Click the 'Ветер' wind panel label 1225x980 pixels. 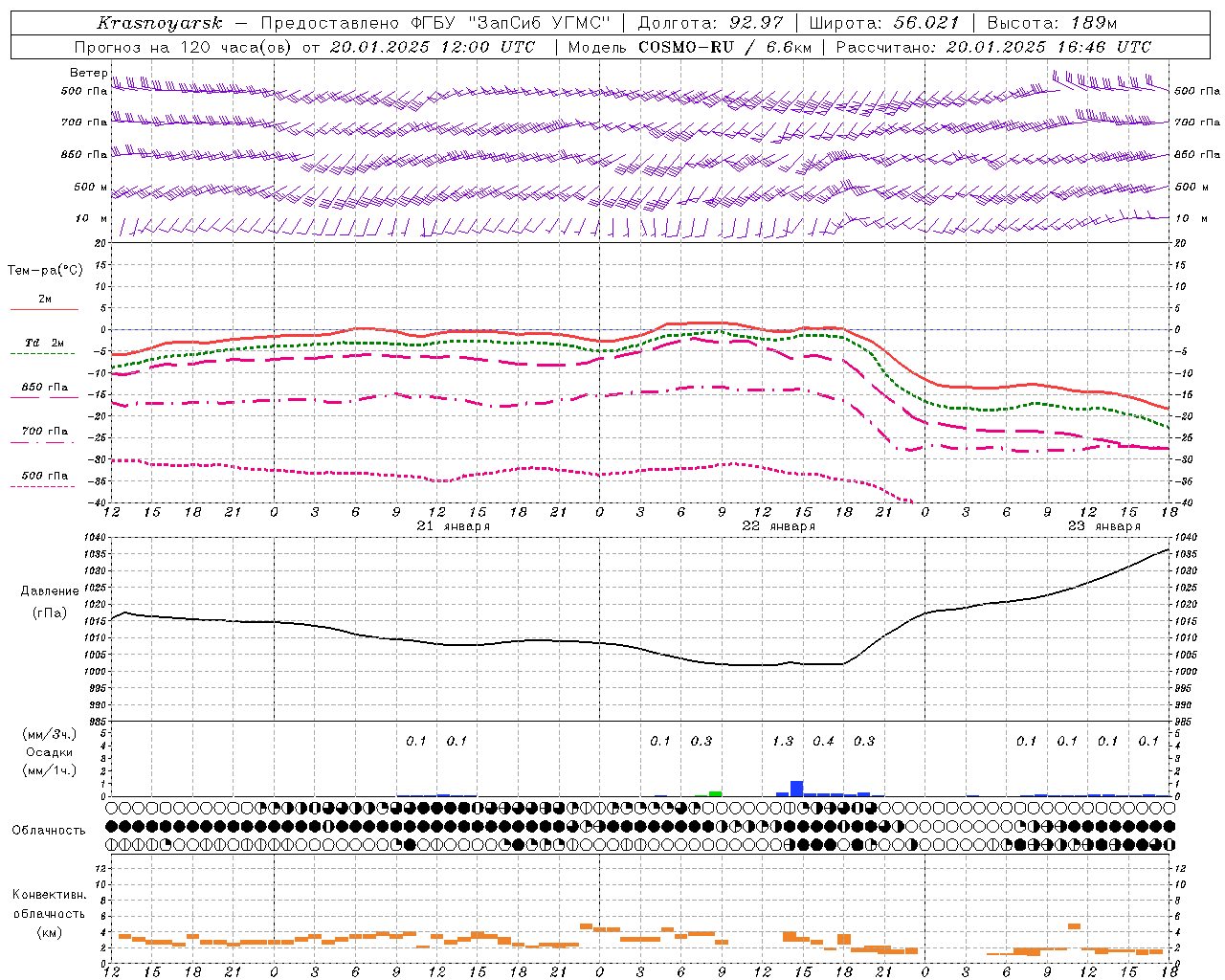tap(88, 73)
